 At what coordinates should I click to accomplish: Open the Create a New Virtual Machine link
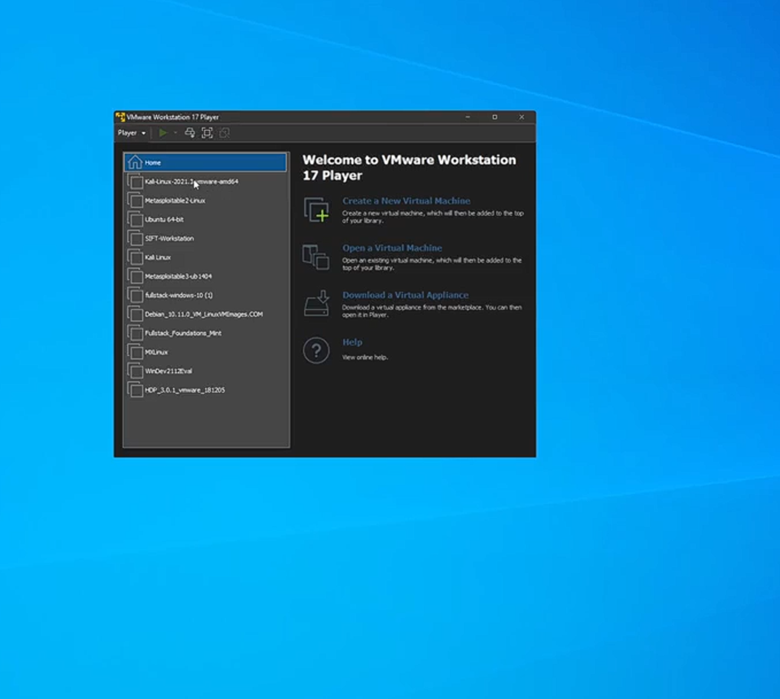[405, 201]
